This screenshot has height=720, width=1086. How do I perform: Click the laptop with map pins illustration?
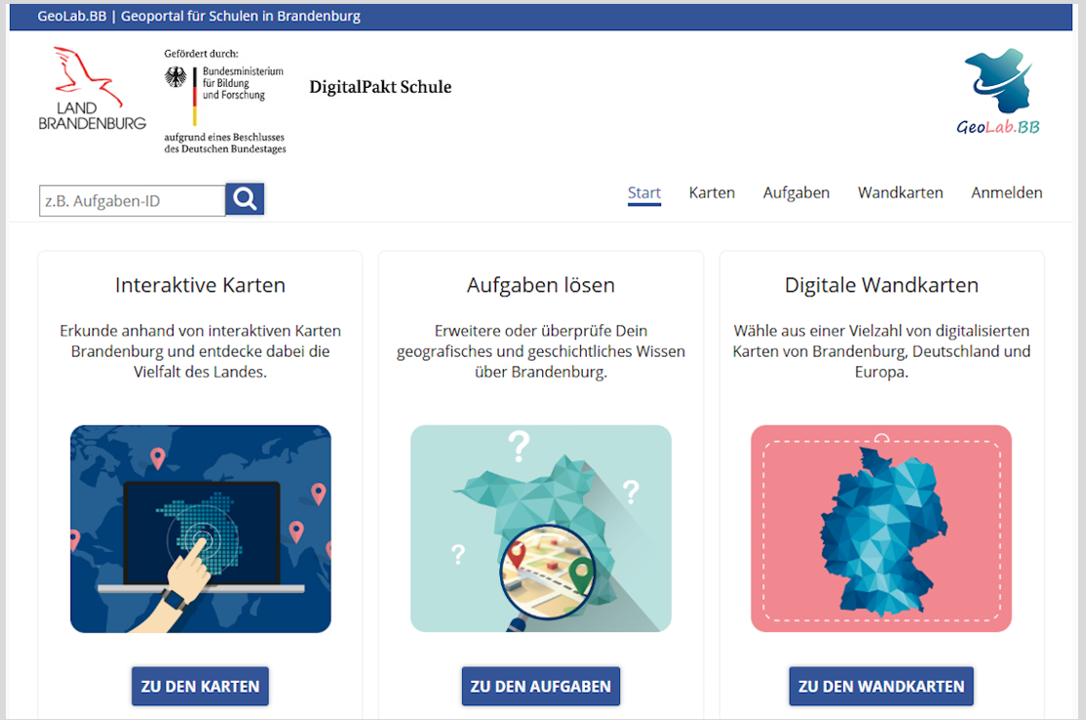[x=200, y=529]
